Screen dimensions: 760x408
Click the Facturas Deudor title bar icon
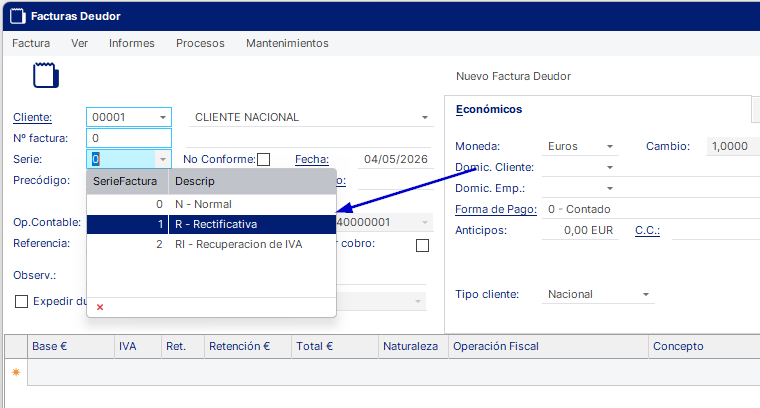tap(18, 16)
